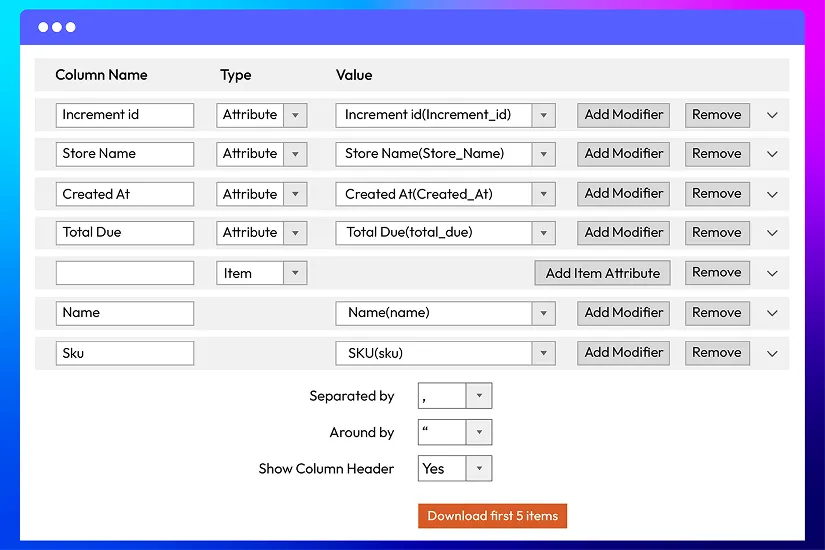Click Add Modifier for Store Name row

coord(623,154)
